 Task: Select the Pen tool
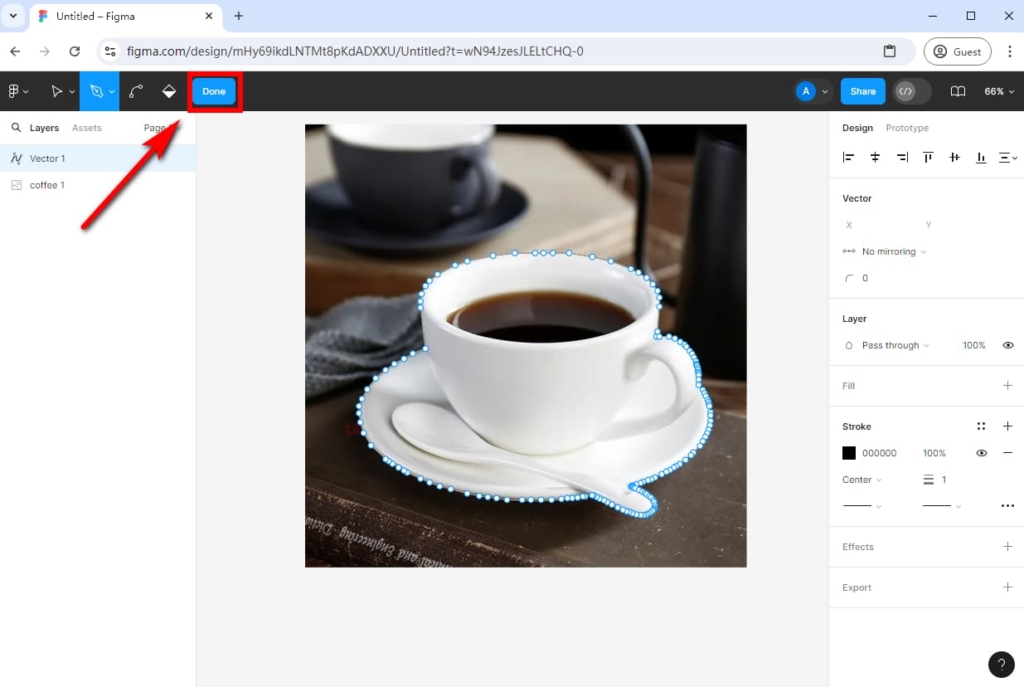pyautogui.click(x=96, y=90)
